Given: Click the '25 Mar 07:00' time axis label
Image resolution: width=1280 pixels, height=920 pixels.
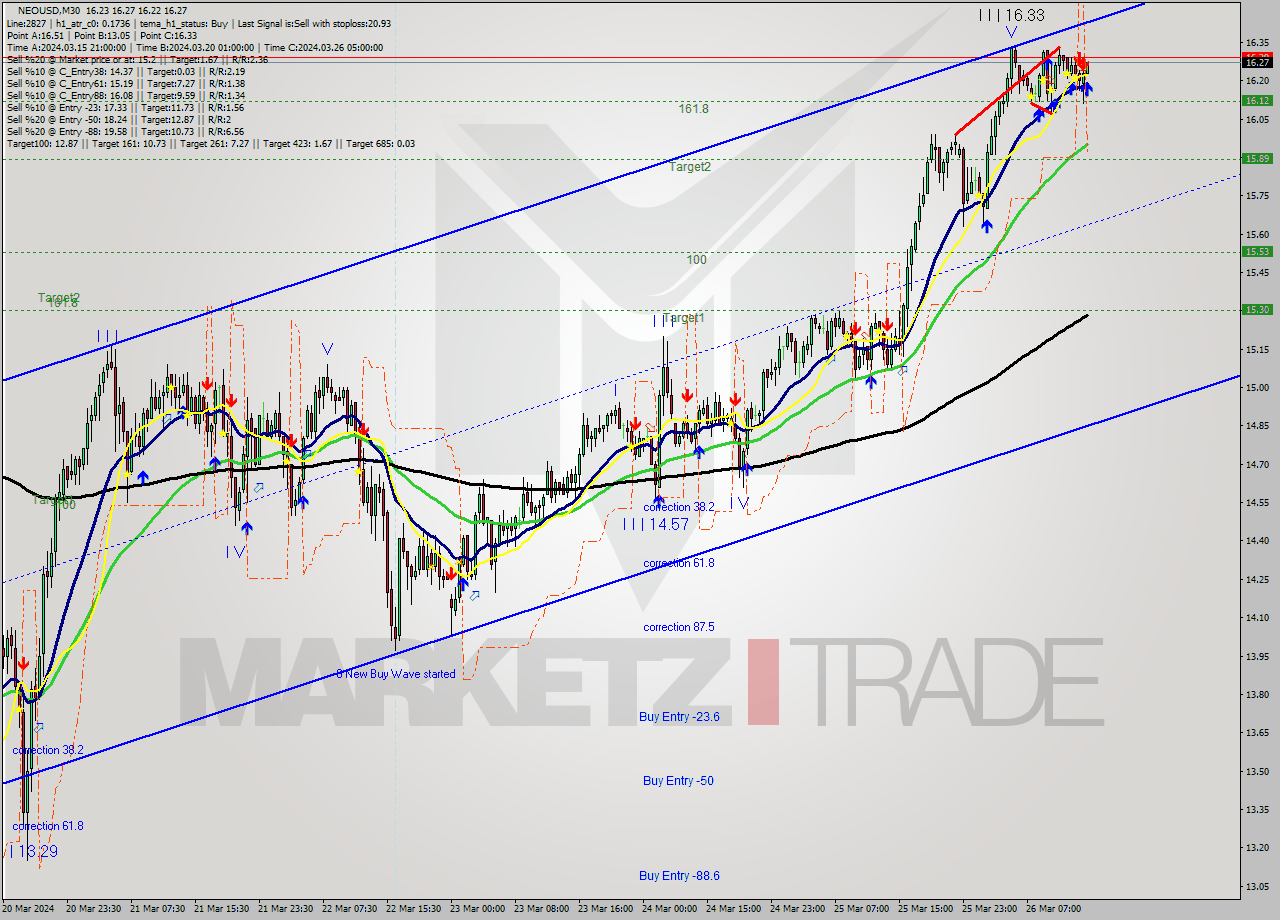Looking at the screenshot, I should click(x=861, y=908).
